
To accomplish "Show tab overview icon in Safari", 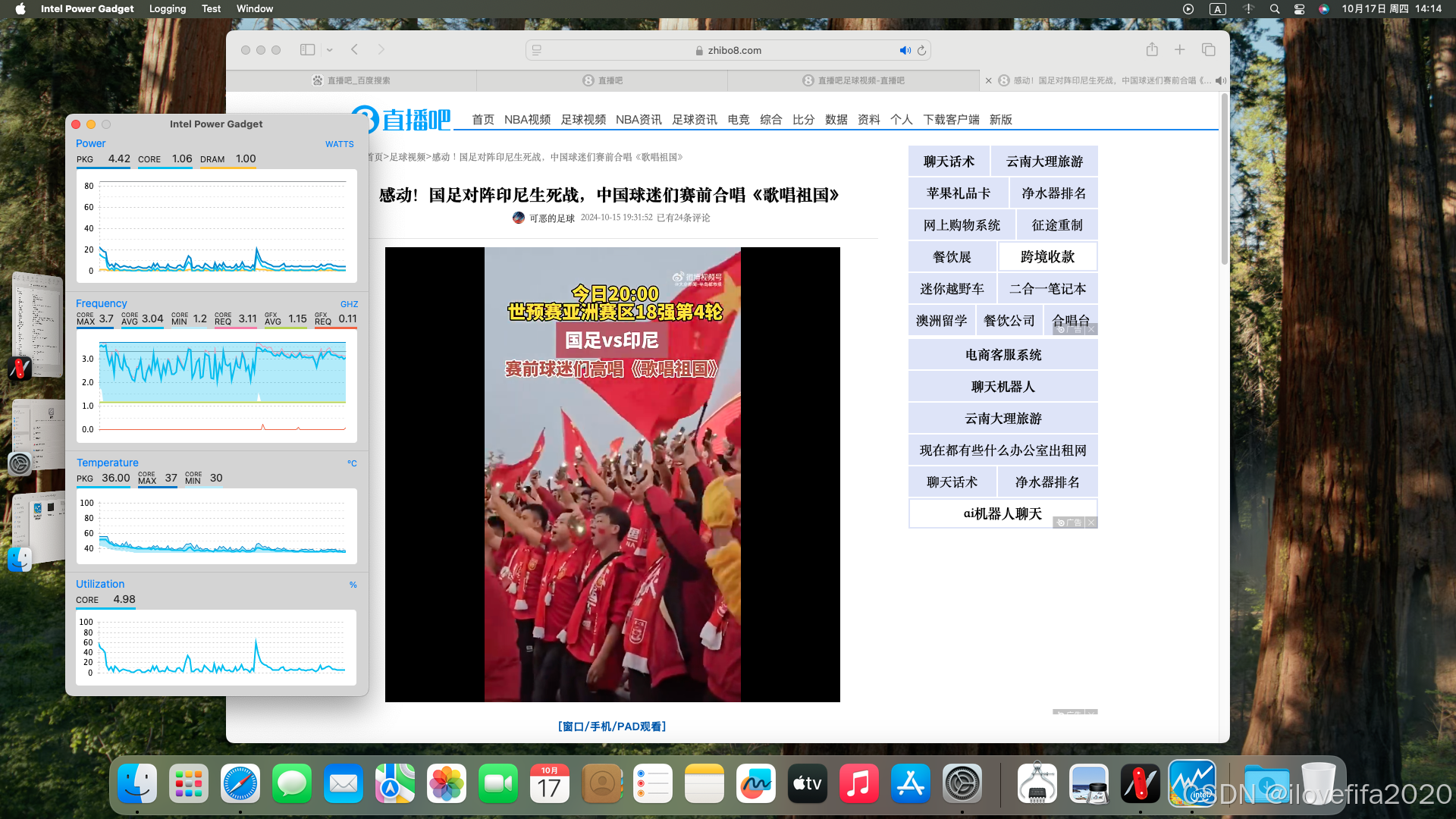I will coord(1209,50).
